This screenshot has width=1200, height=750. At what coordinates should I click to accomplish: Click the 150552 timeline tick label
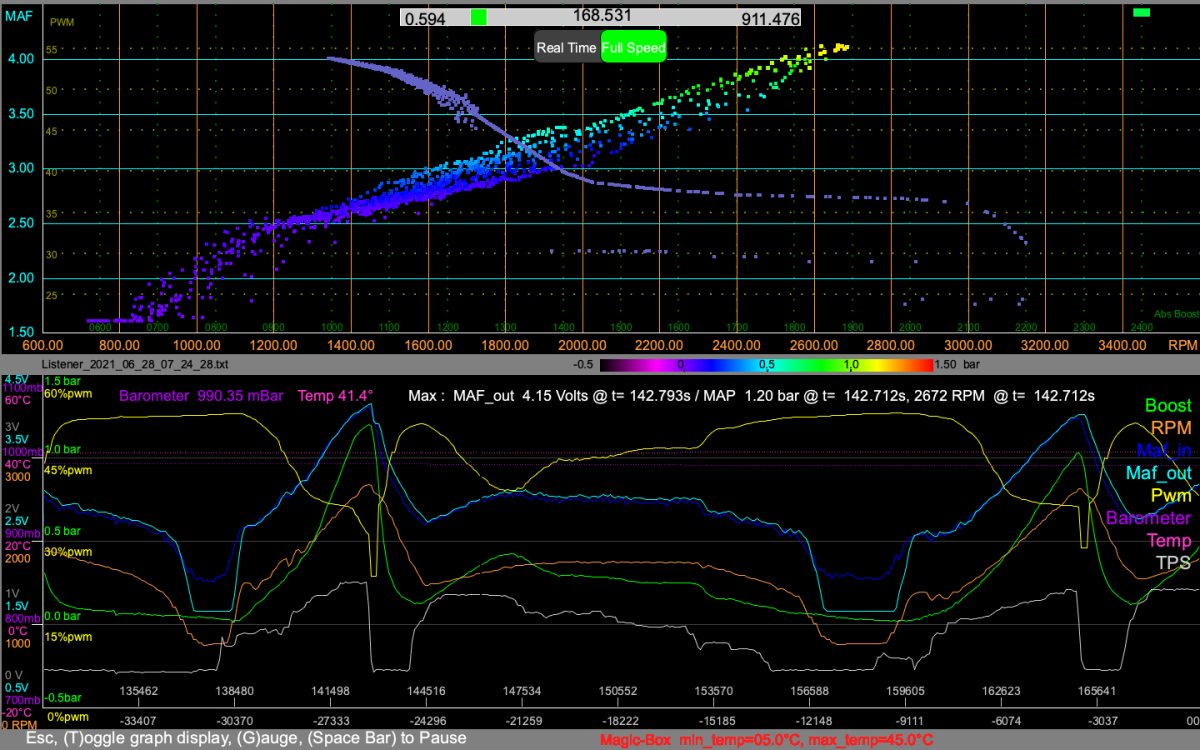click(617, 691)
